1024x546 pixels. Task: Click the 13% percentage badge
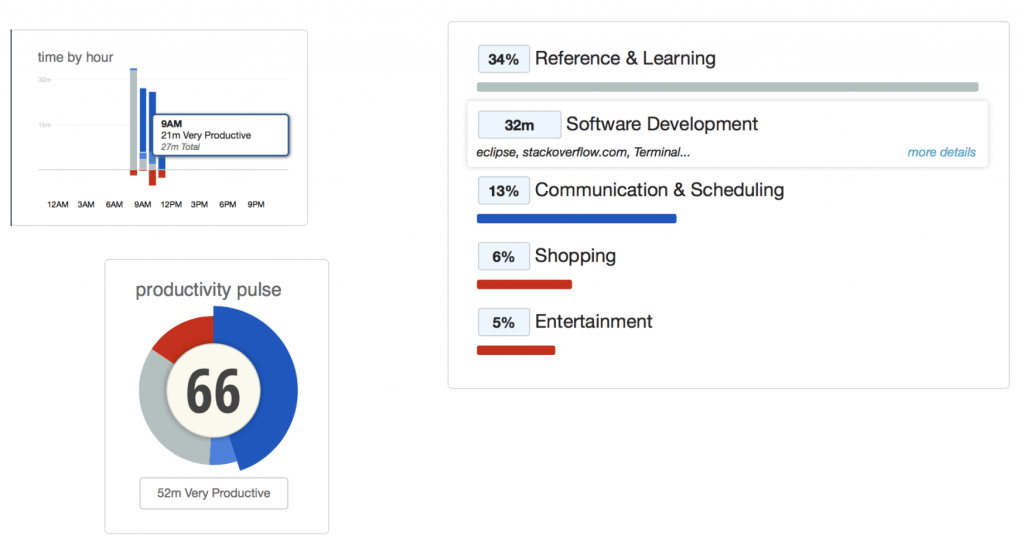(504, 191)
